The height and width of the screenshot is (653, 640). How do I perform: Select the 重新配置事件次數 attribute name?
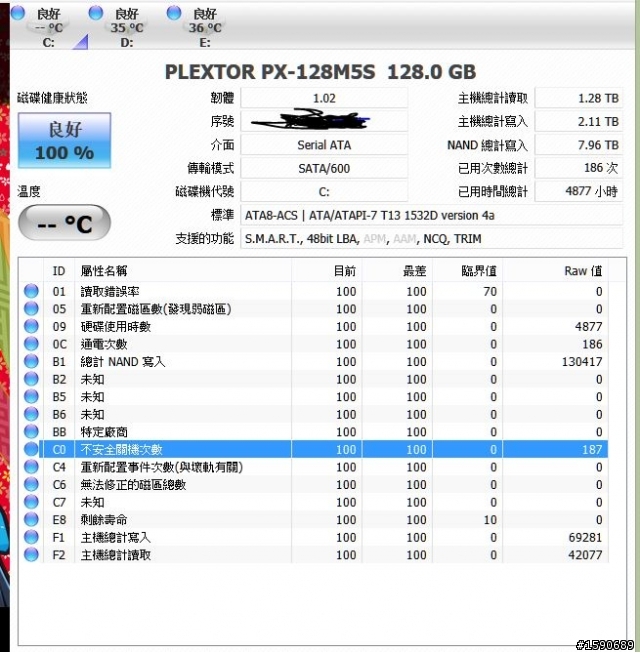[x=162, y=467]
